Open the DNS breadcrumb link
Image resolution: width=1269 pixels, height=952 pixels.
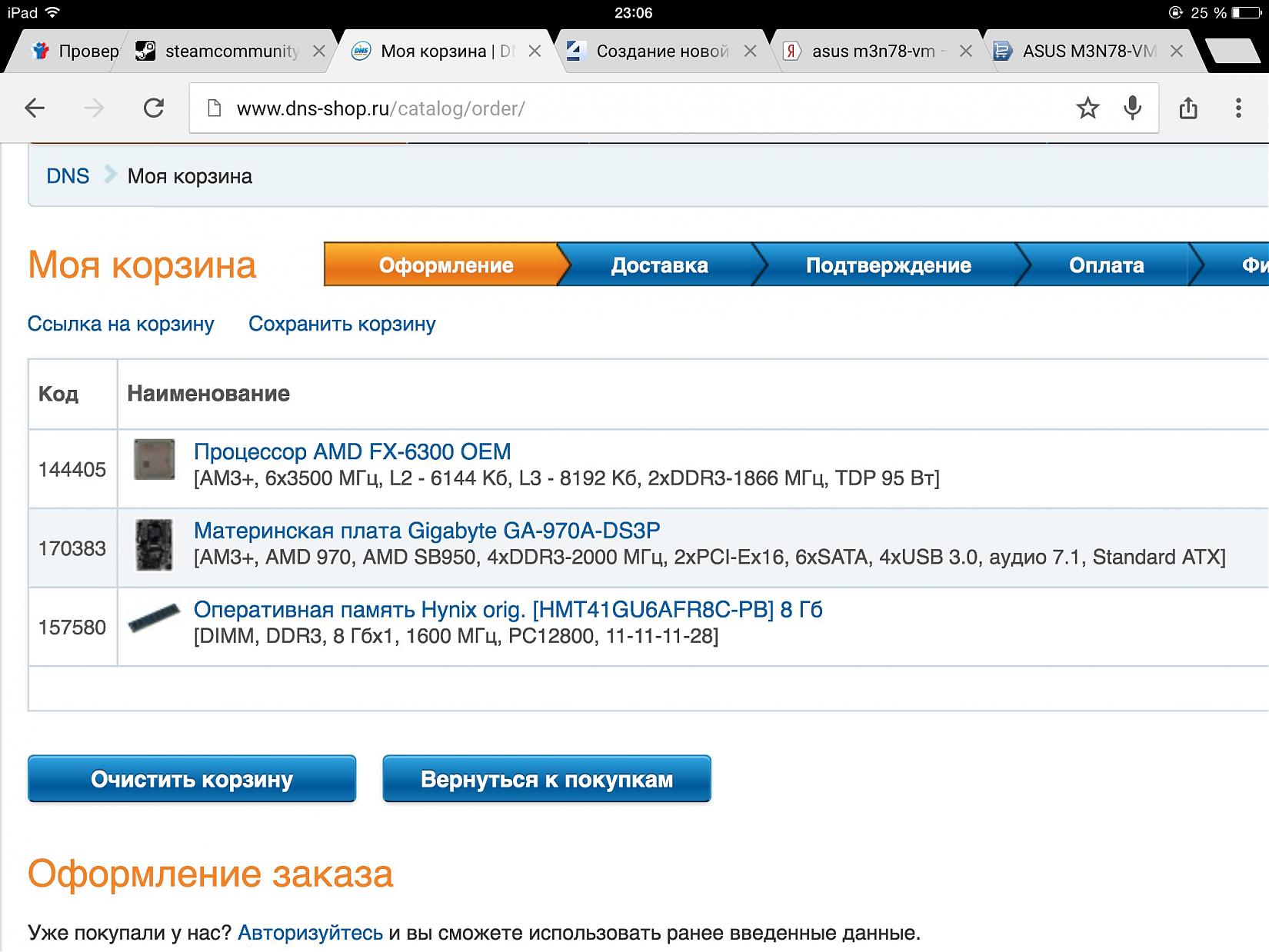[x=68, y=176]
